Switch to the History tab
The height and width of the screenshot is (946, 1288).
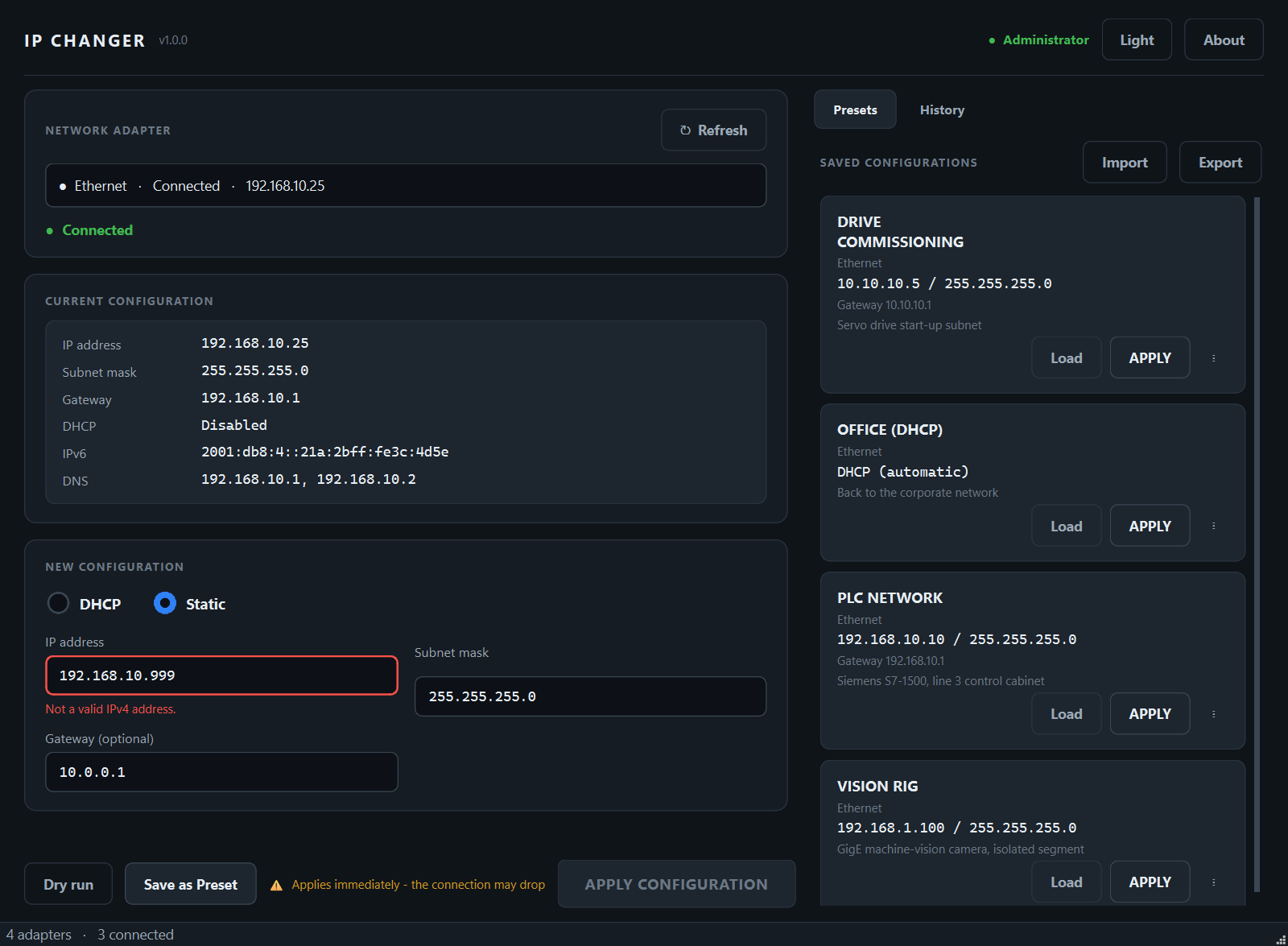click(942, 109)
